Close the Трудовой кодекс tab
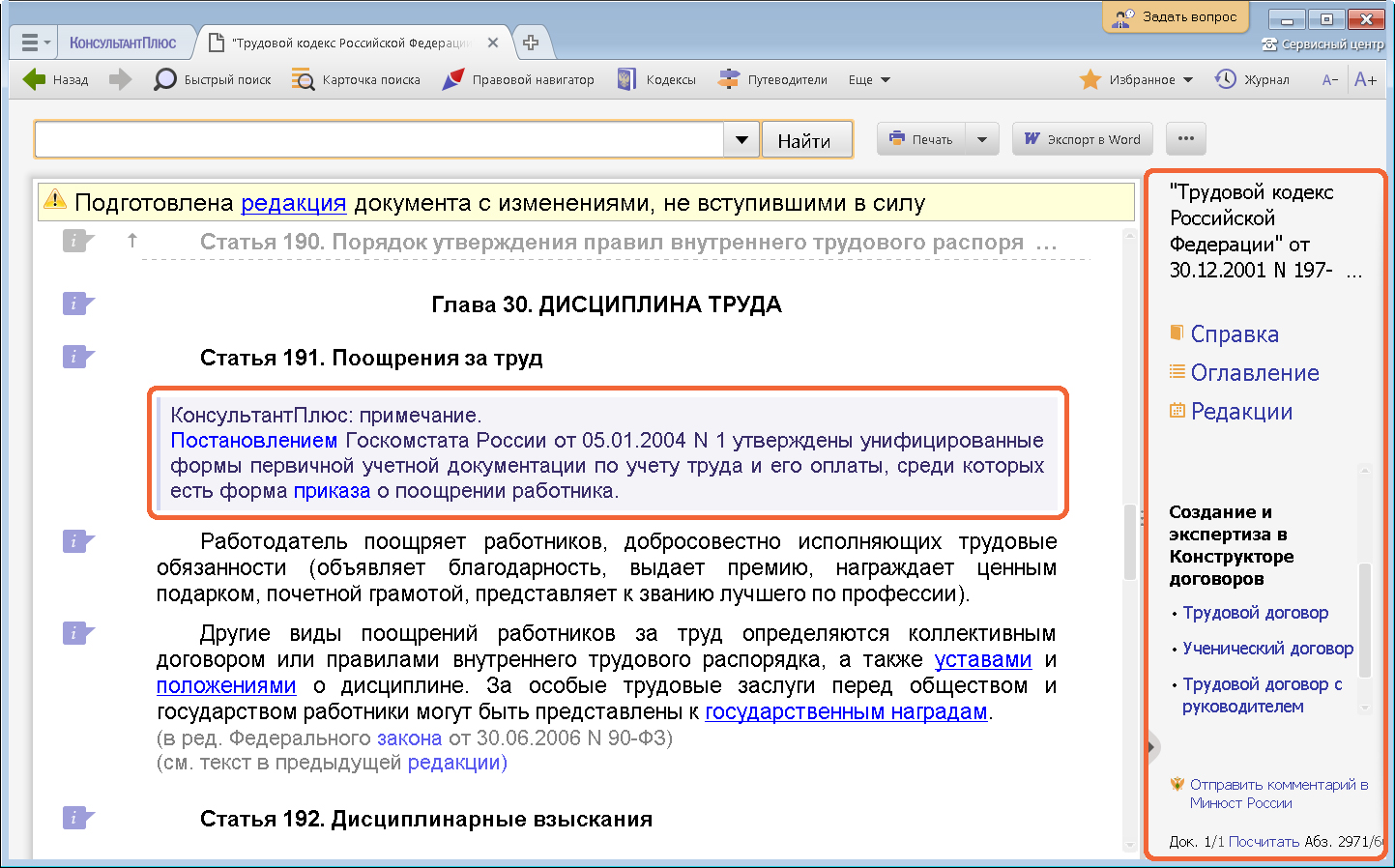The width and height of the screenshot is (1395, 868). (x=493, y=43)
